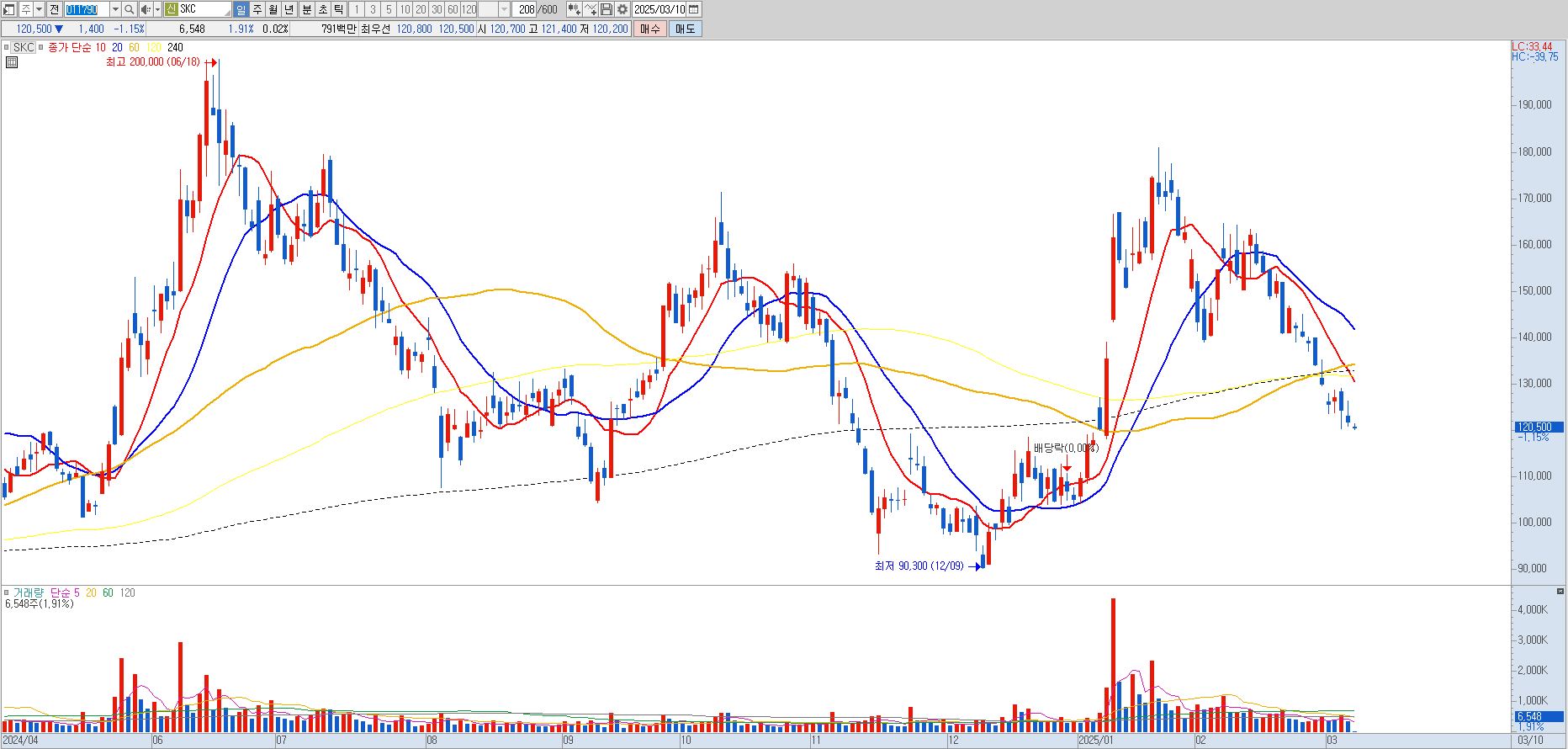The width and height of the screenshot is (1568, 749).
Task: Click the green 신 badge beside SKC name
Action: click(171, 9)
